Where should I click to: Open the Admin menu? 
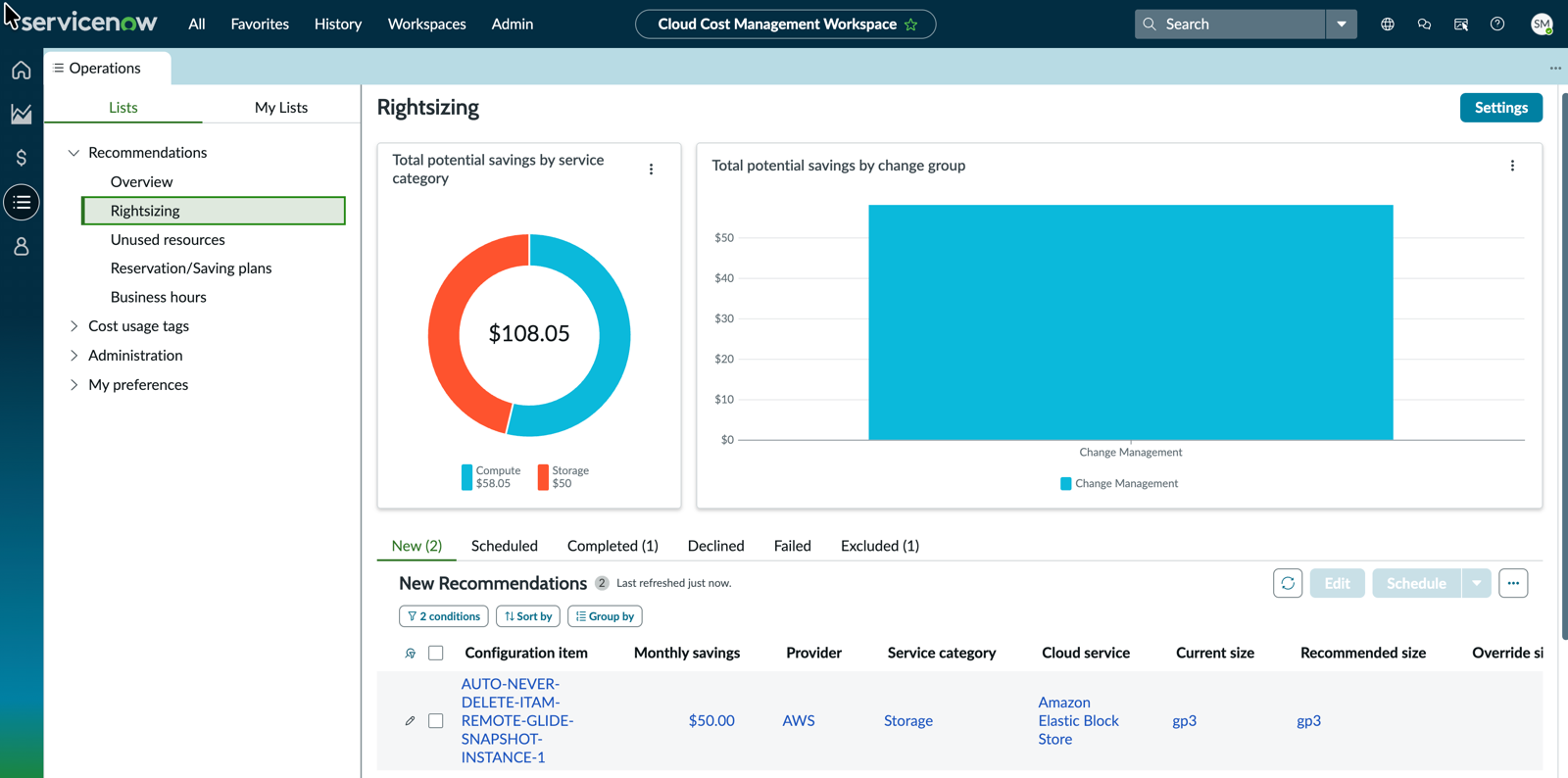[x=513, y=24]
